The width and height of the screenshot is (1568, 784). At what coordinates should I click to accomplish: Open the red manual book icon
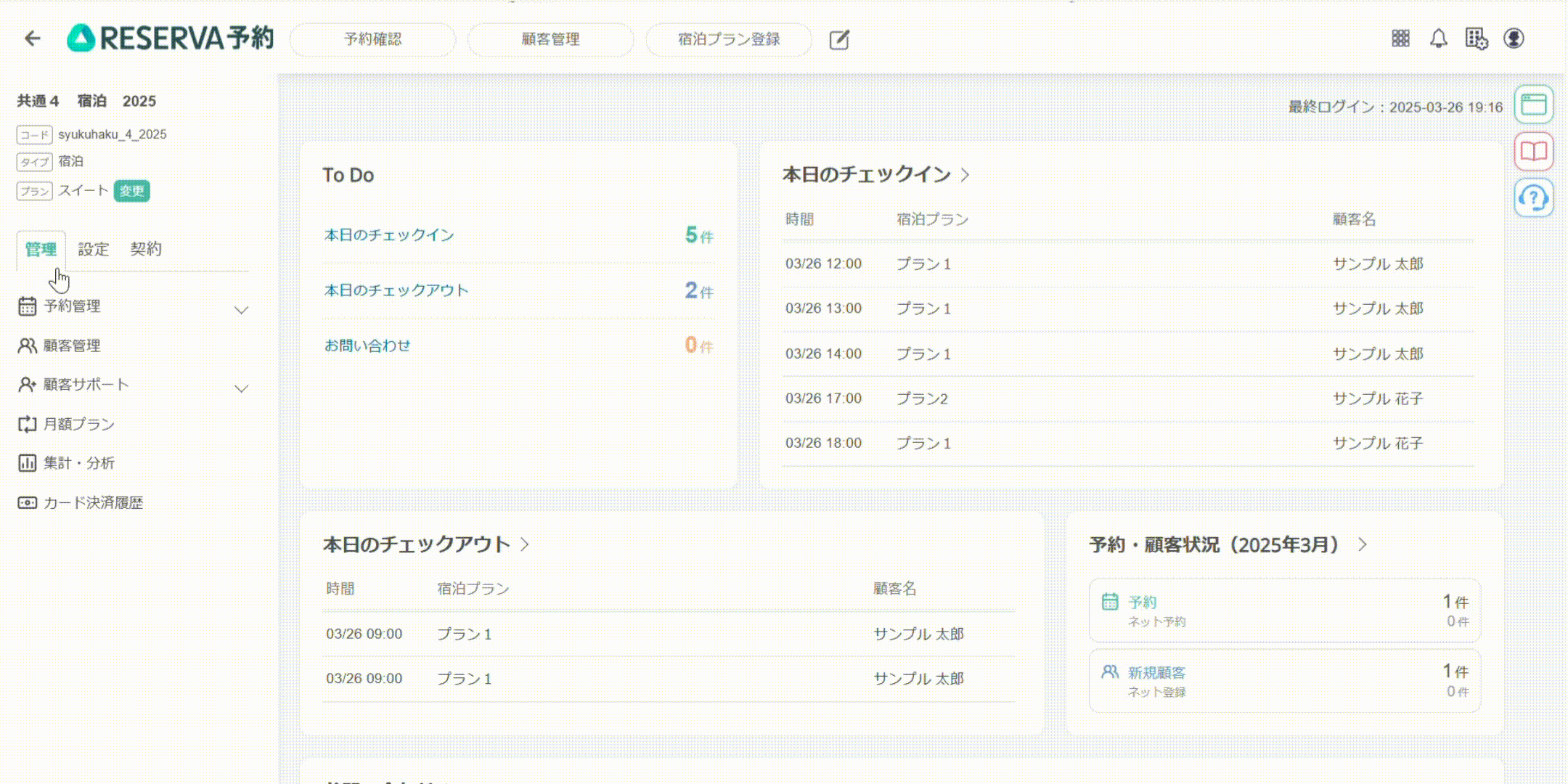click(x=1534, y=151)
